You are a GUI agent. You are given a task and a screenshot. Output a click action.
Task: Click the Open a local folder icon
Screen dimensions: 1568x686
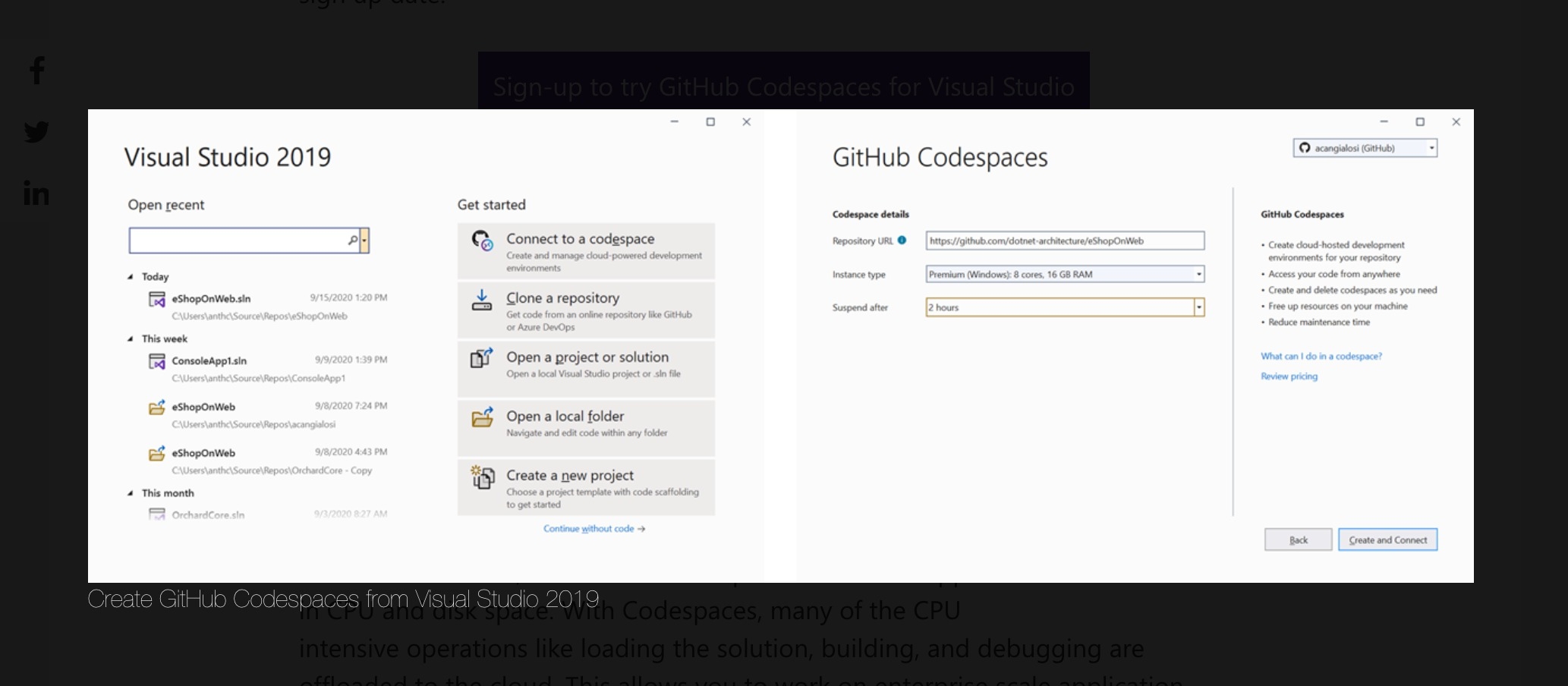click(x=483, y=418)
